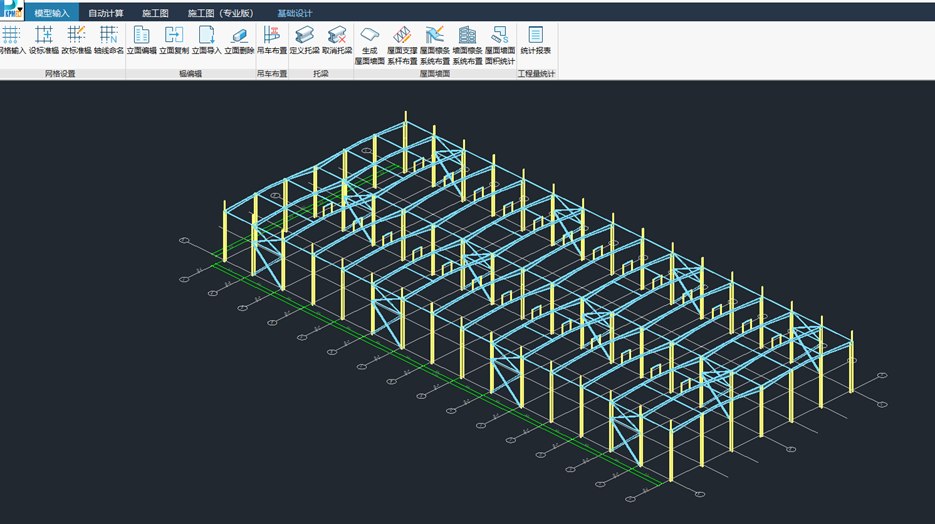This screenshot has width=935, height=524.
Task: Click the 吊车布置 group label below icon
Action: pyautogui.click(x=272, y=74)
